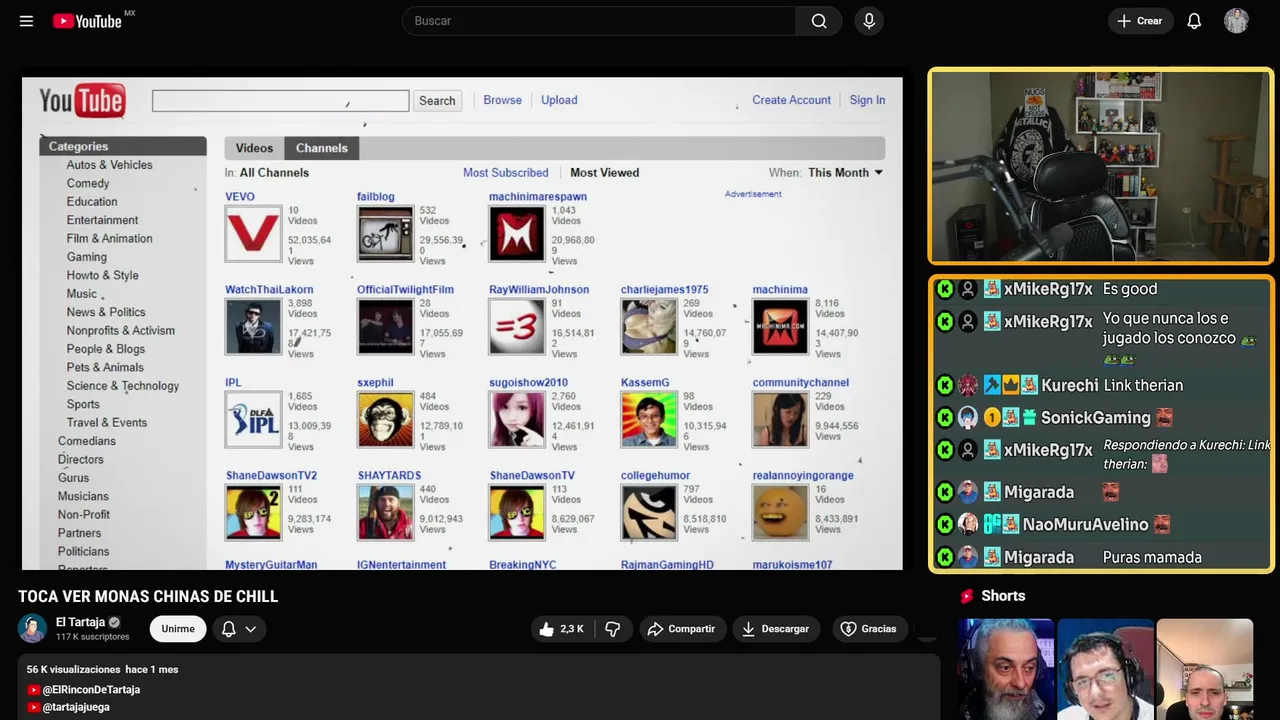Click machinimarespawn channel icon
Viewport: 1280px width, 720px height.
517,234
